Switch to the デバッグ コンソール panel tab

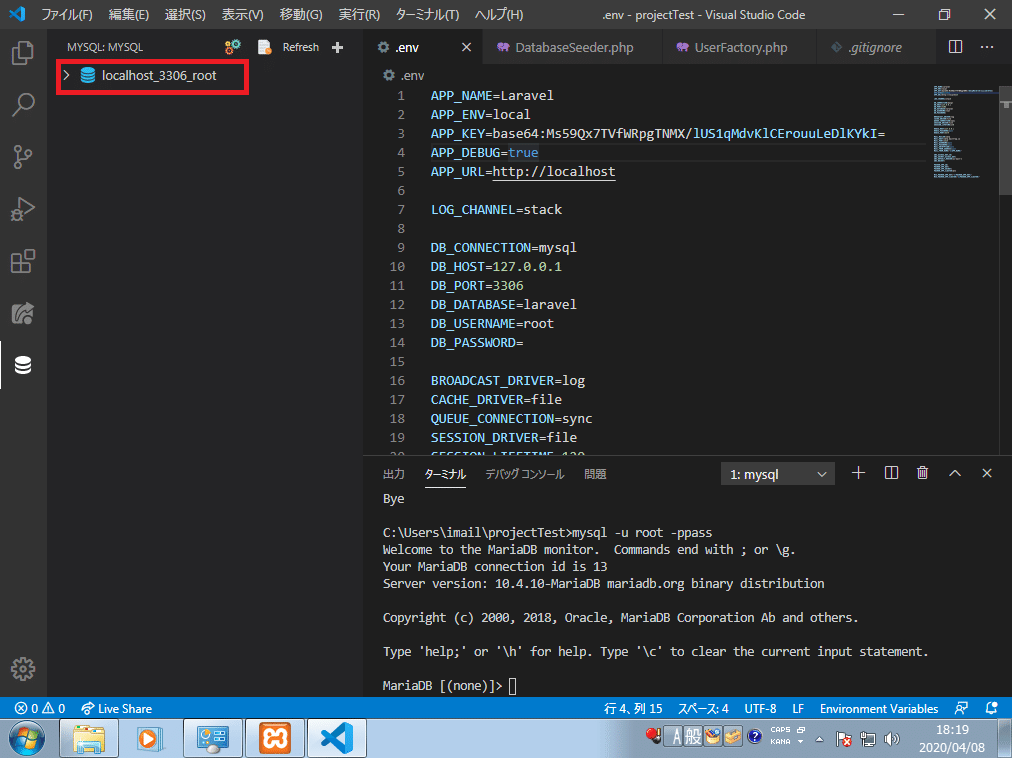pyautogui.click(x=525, y=474)
